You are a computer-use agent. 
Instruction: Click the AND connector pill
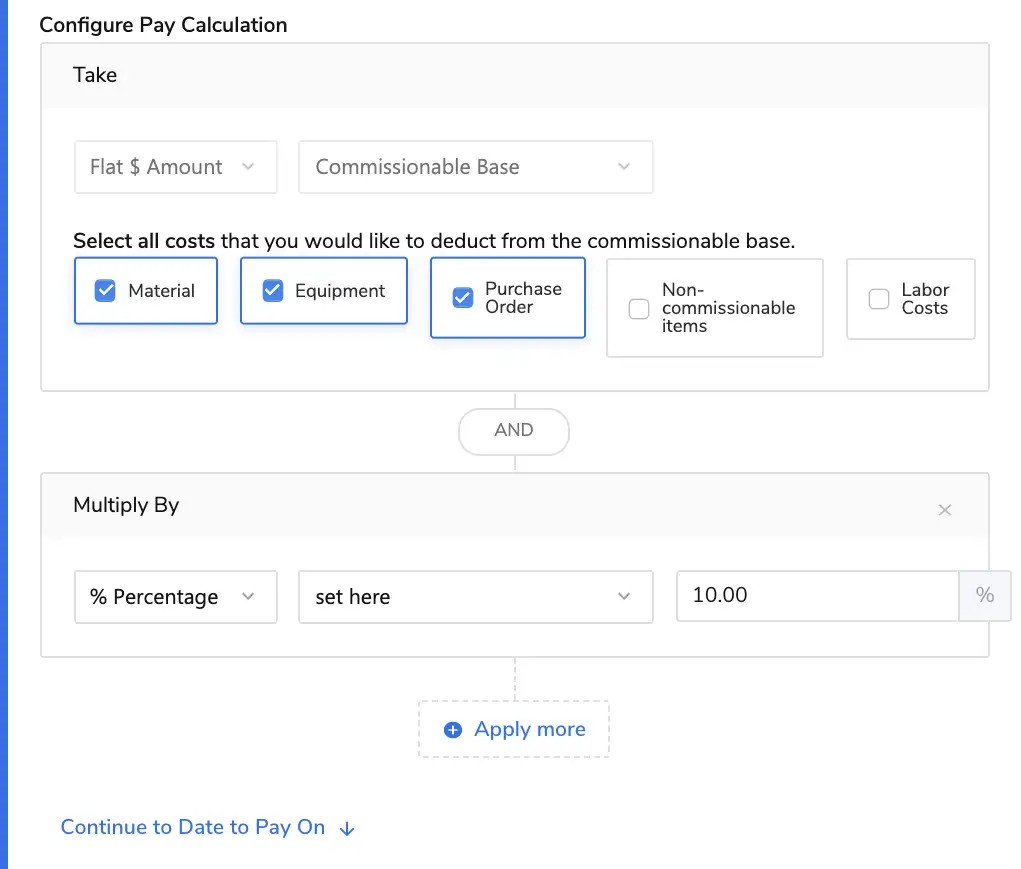tap(514, 430)
